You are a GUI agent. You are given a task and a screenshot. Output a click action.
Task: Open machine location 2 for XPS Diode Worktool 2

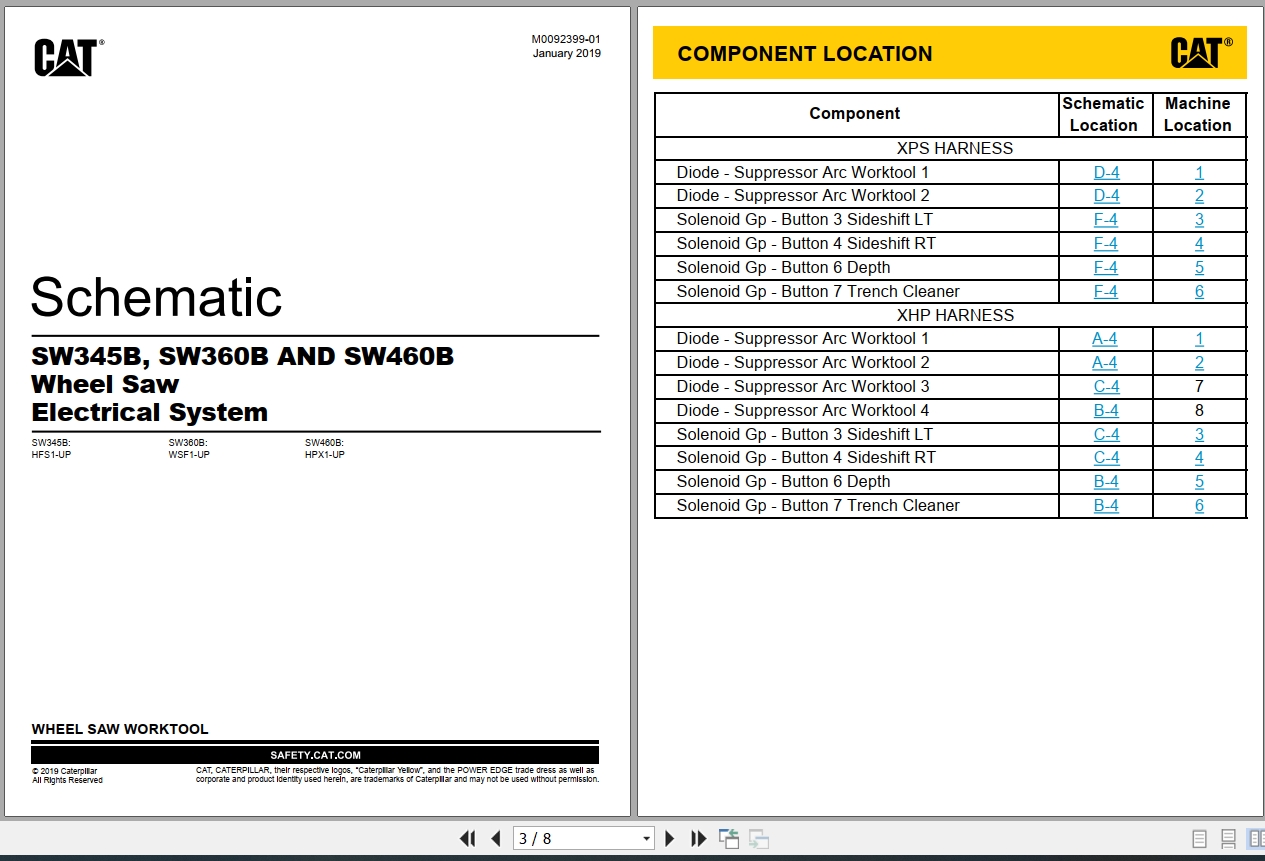(1199, 196)
